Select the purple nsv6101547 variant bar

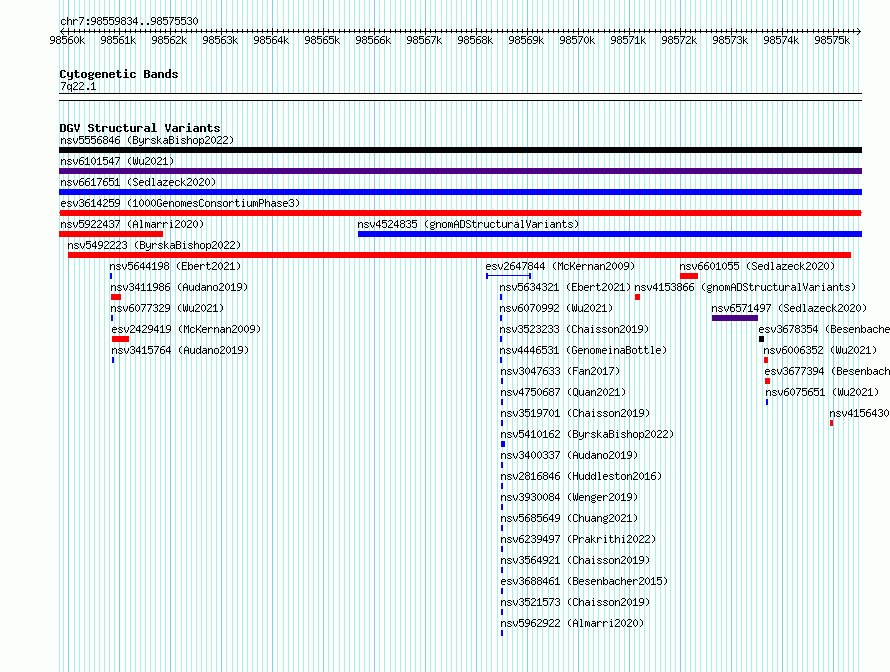[460, 171]
